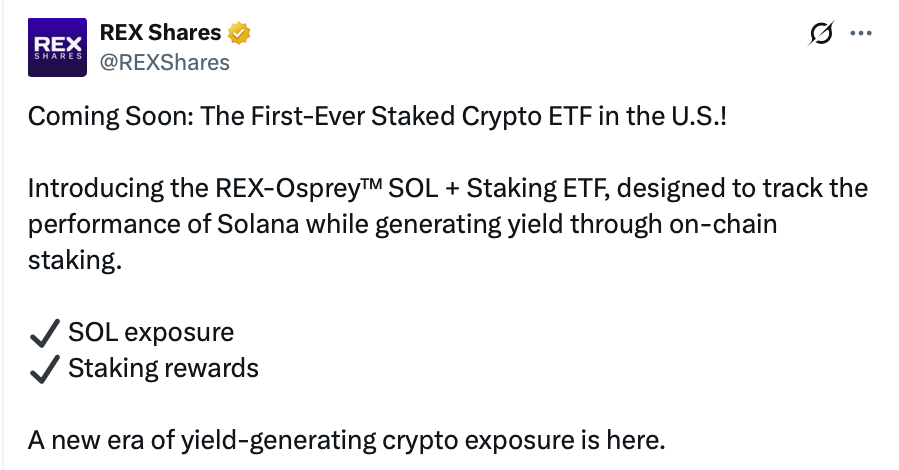Click the word "Solana" in the post
The image size is (899, 470).
254,225
